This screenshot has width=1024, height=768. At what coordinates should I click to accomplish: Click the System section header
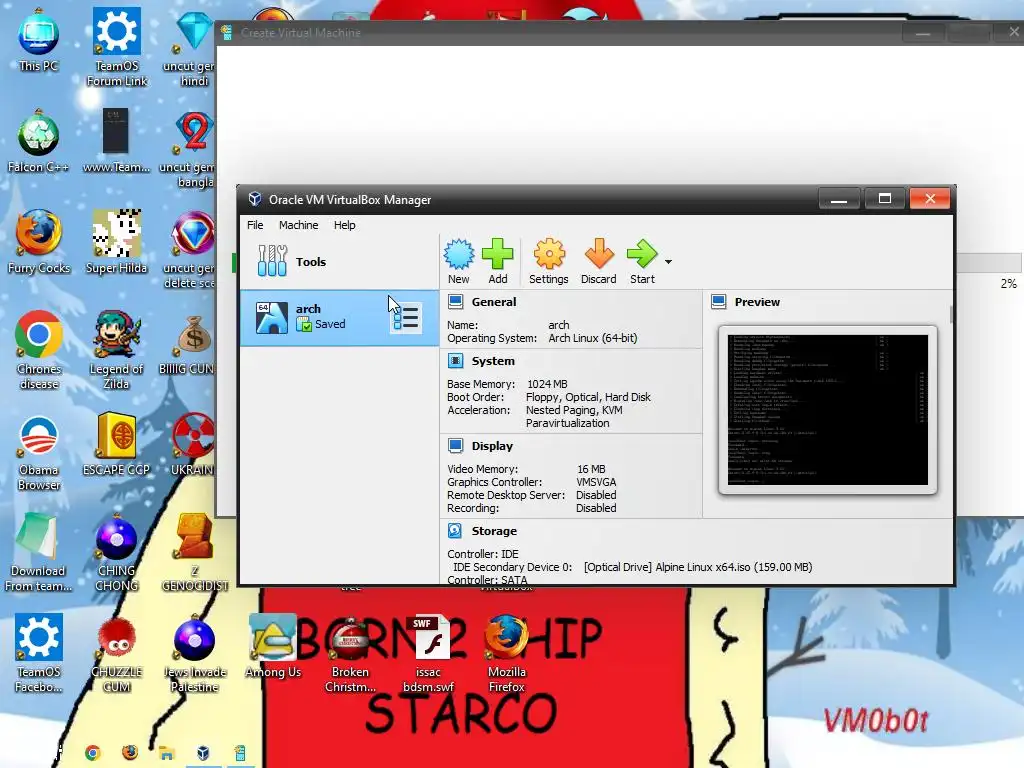(493, 360)
